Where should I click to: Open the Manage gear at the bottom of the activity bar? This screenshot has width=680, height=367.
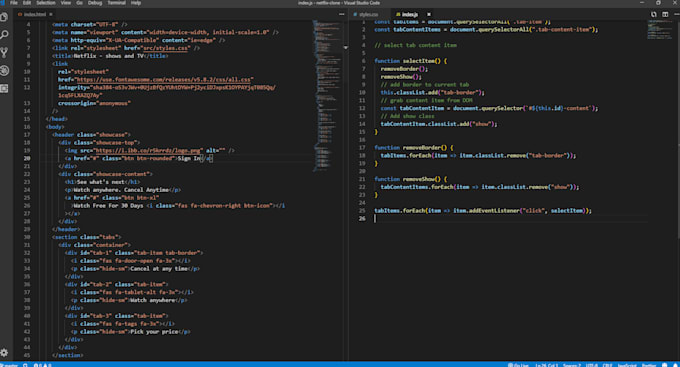[x=4, y=353]
